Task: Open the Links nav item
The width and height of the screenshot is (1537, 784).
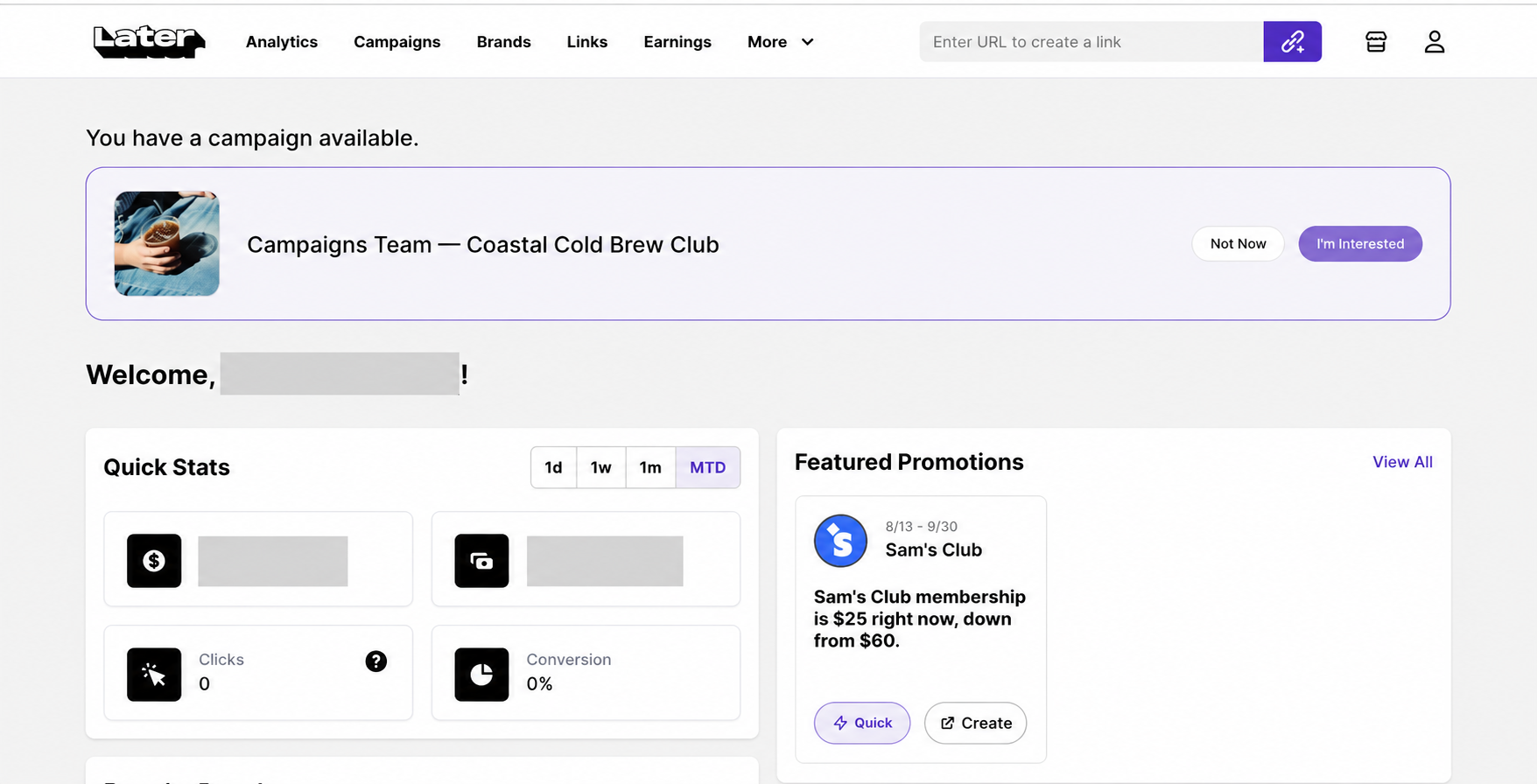Action: pyautogui.click(x=586, y=42)
